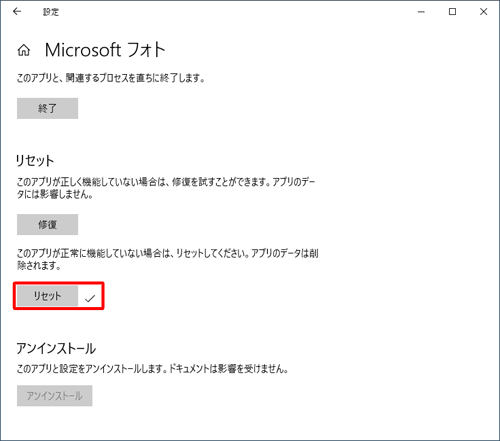
Task: Click the リセット section heading
Action: [35, 161]
